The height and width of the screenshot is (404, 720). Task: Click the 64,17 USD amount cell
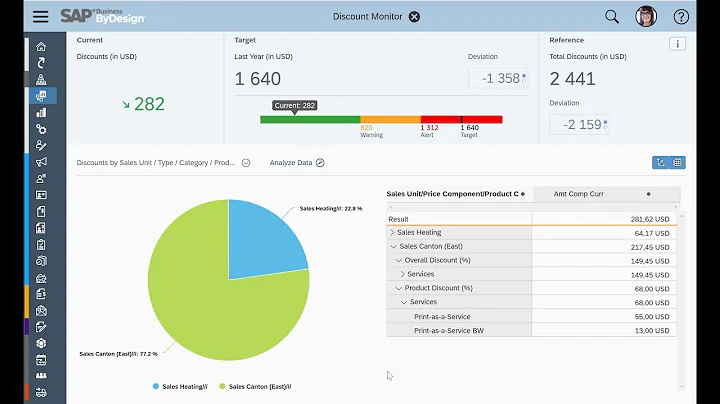coord(604,233)
